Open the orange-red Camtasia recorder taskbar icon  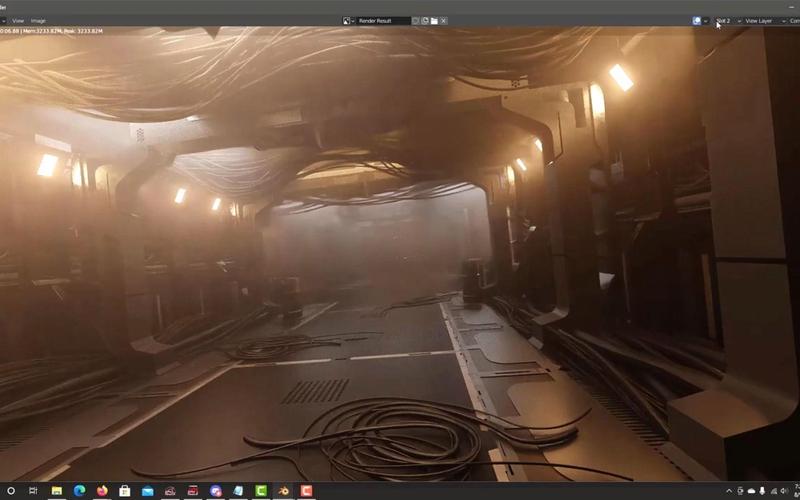tap(306, 491)
